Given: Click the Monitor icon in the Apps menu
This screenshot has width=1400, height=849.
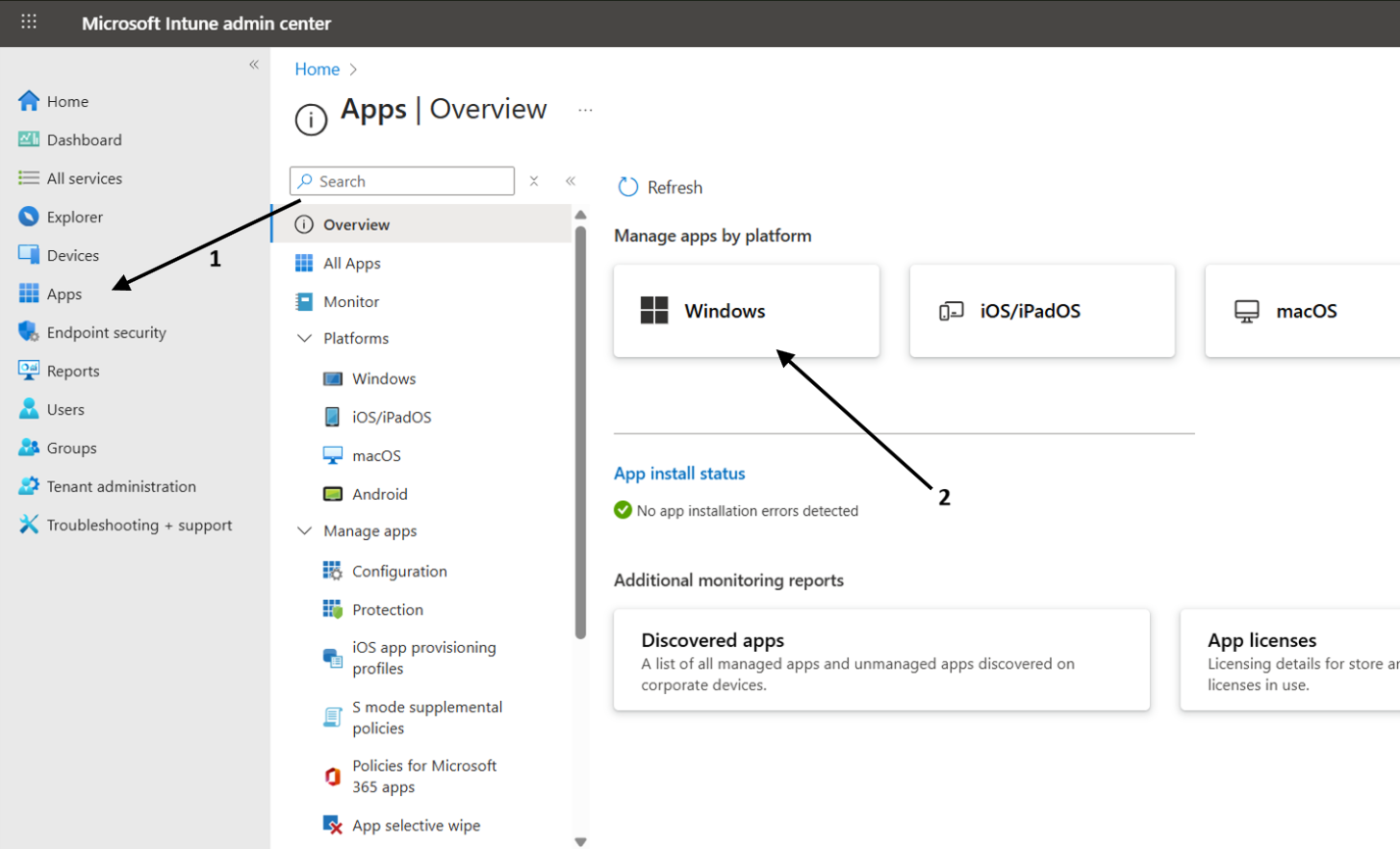Looking at the screenshot, I should pos(304,301).
